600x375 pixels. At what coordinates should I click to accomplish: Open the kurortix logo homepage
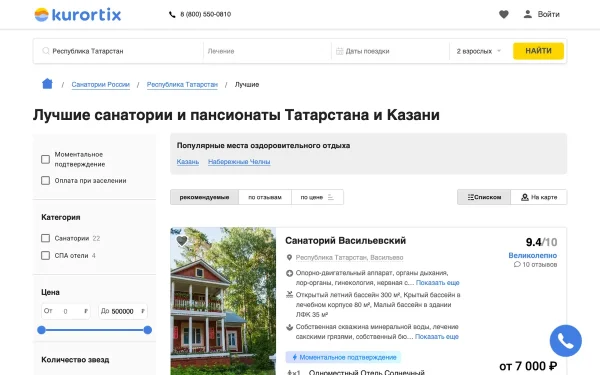[x=78, y=15]
